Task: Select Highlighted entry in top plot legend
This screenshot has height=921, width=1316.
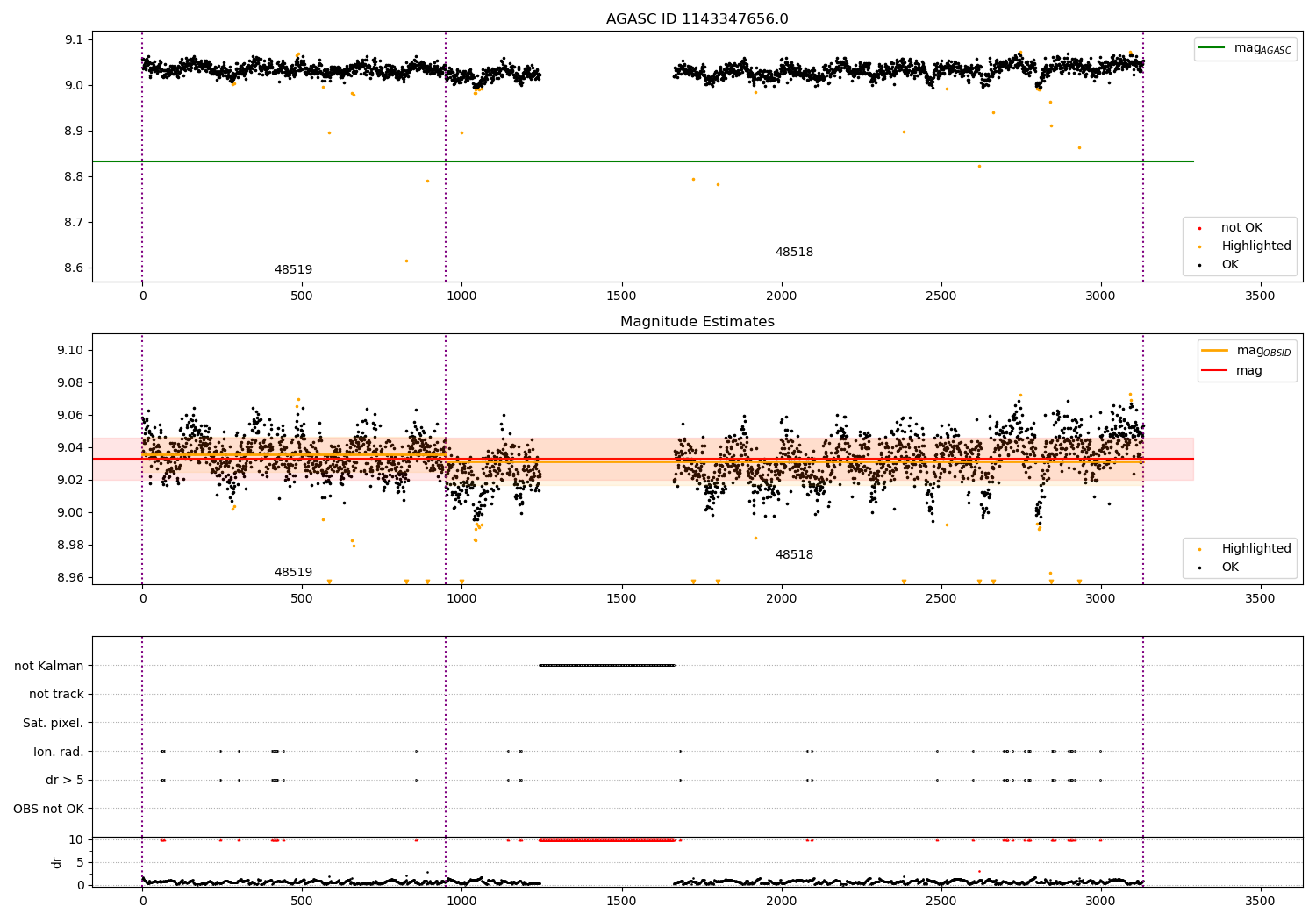Action: point(1256,246)
